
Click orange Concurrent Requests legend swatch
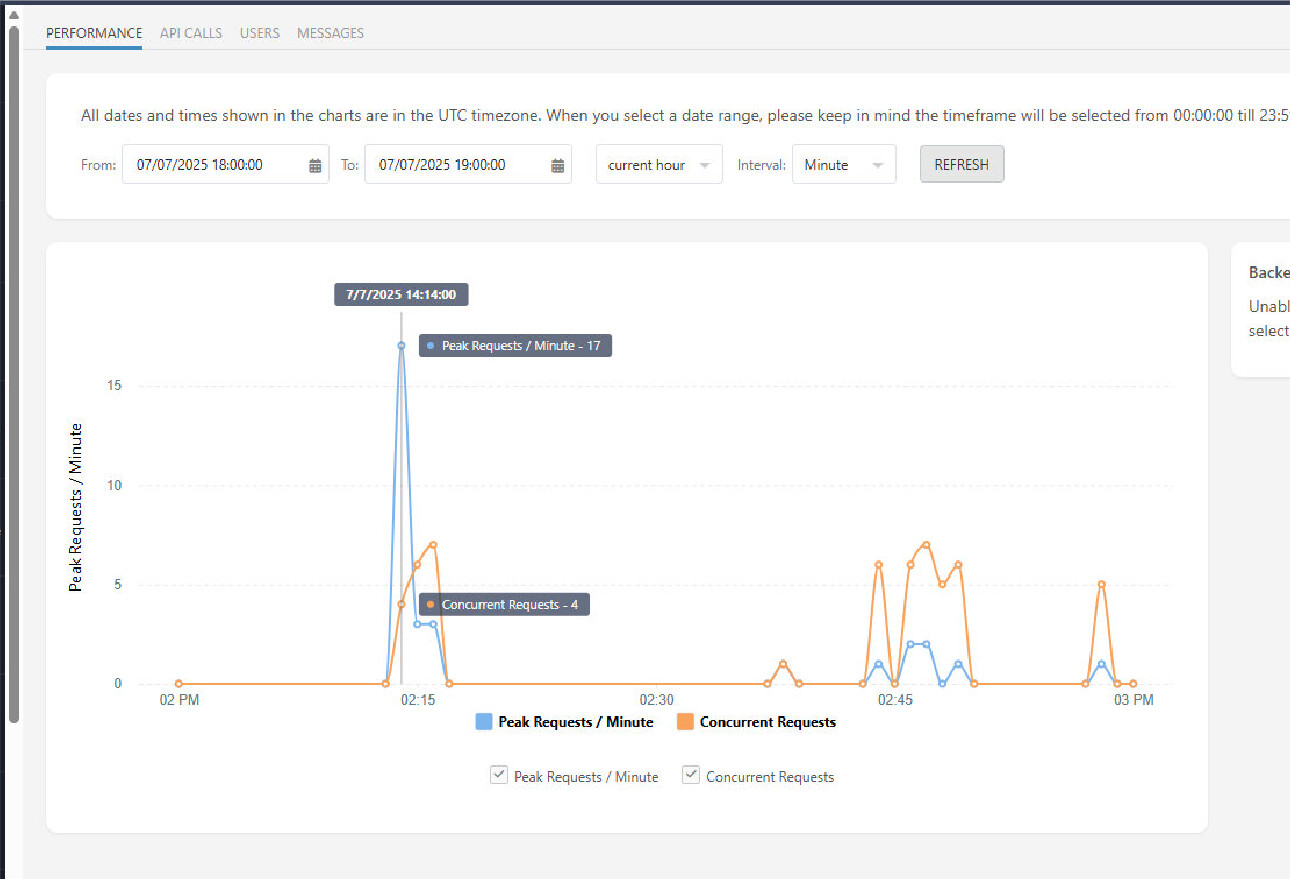(x=685, y=722)
